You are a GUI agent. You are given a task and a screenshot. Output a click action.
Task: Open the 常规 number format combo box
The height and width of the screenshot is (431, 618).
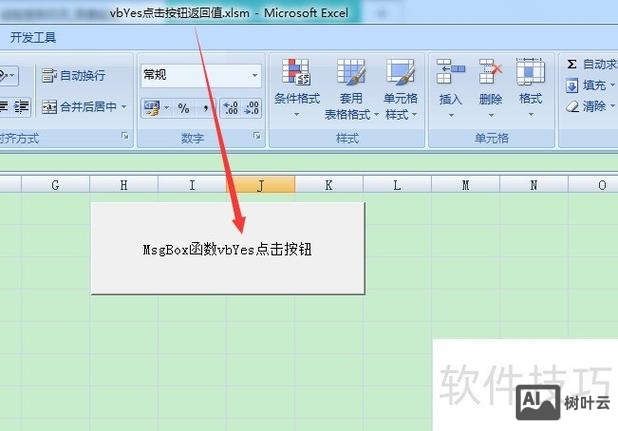(x=201, y=75)
